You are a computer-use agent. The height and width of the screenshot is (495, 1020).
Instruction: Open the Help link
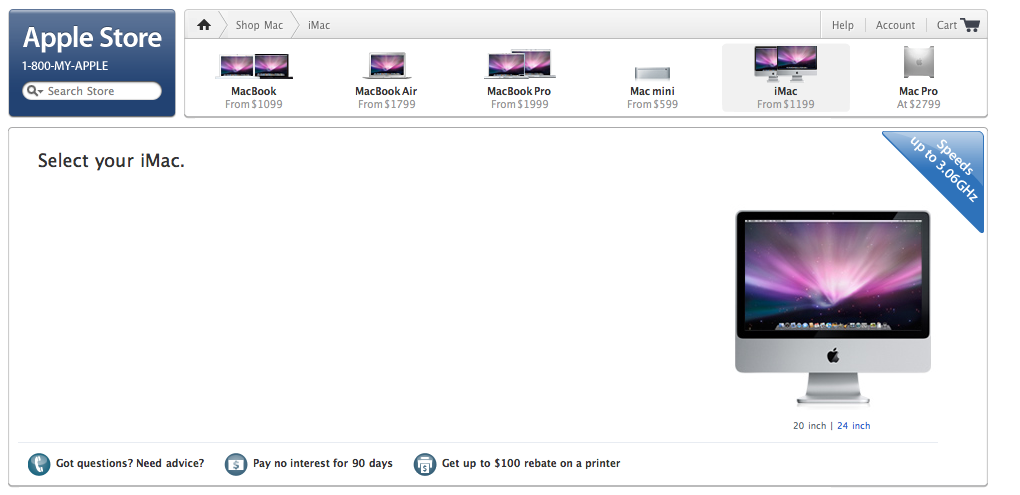842,25
